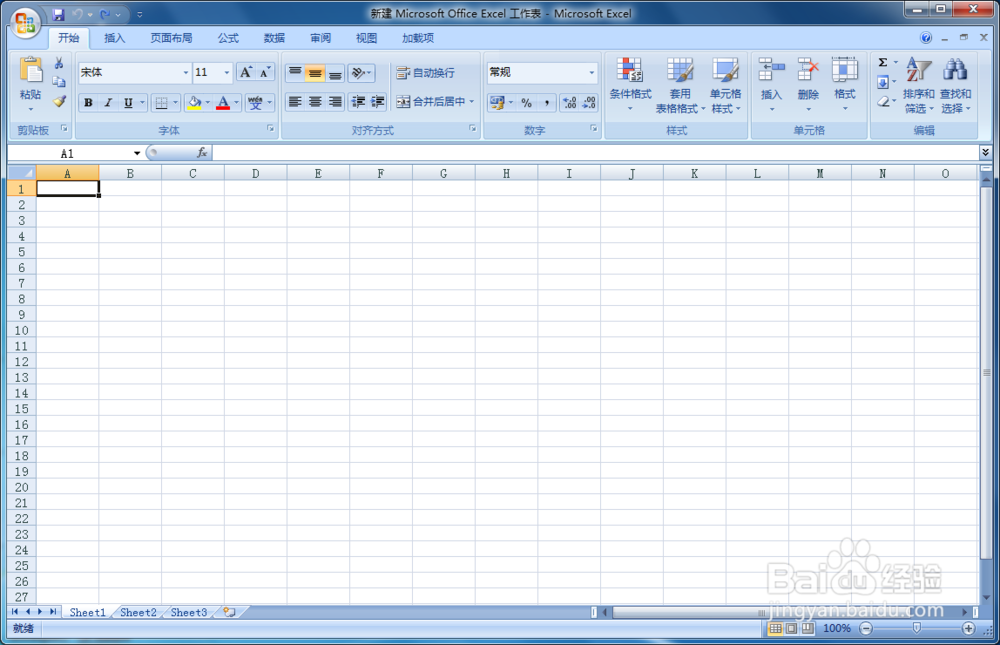Switch to the 页面布局 ribbon tab
Viewport: 1000px width, 645px height.
(x=171, y=38)
